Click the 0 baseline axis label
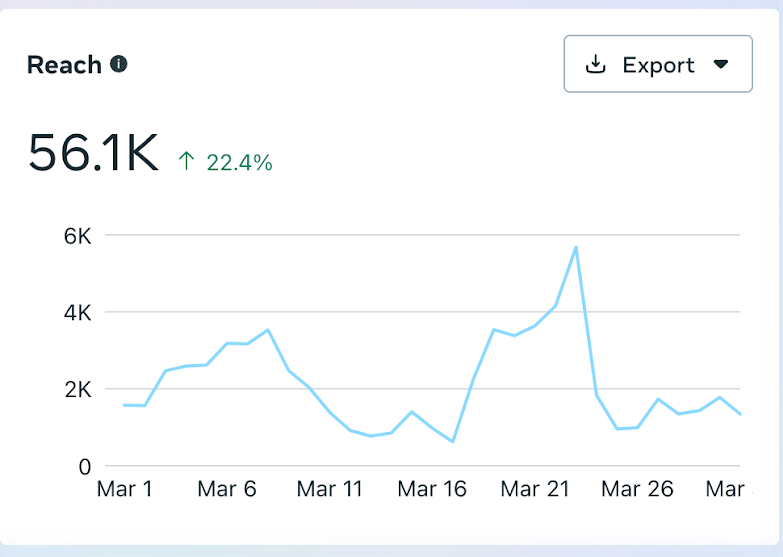This screenshot has width=783, height=557. tap(85, 466)
